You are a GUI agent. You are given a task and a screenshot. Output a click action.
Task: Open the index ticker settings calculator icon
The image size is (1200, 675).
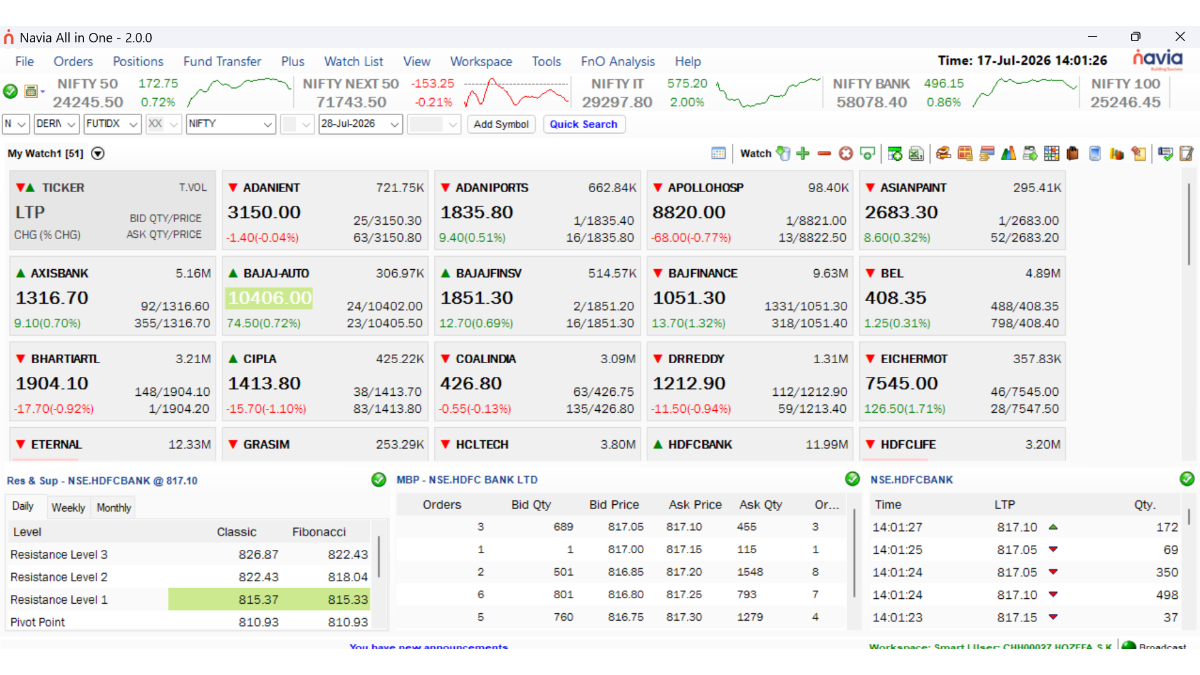click(x=31, y=91)
